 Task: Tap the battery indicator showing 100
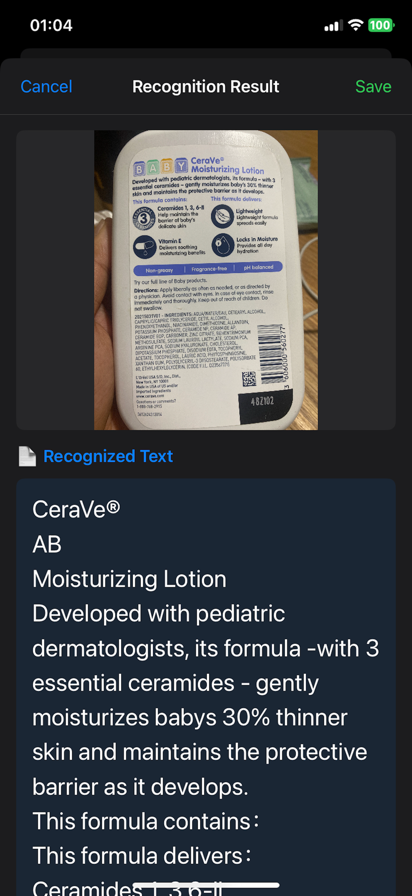coord(381,25)
